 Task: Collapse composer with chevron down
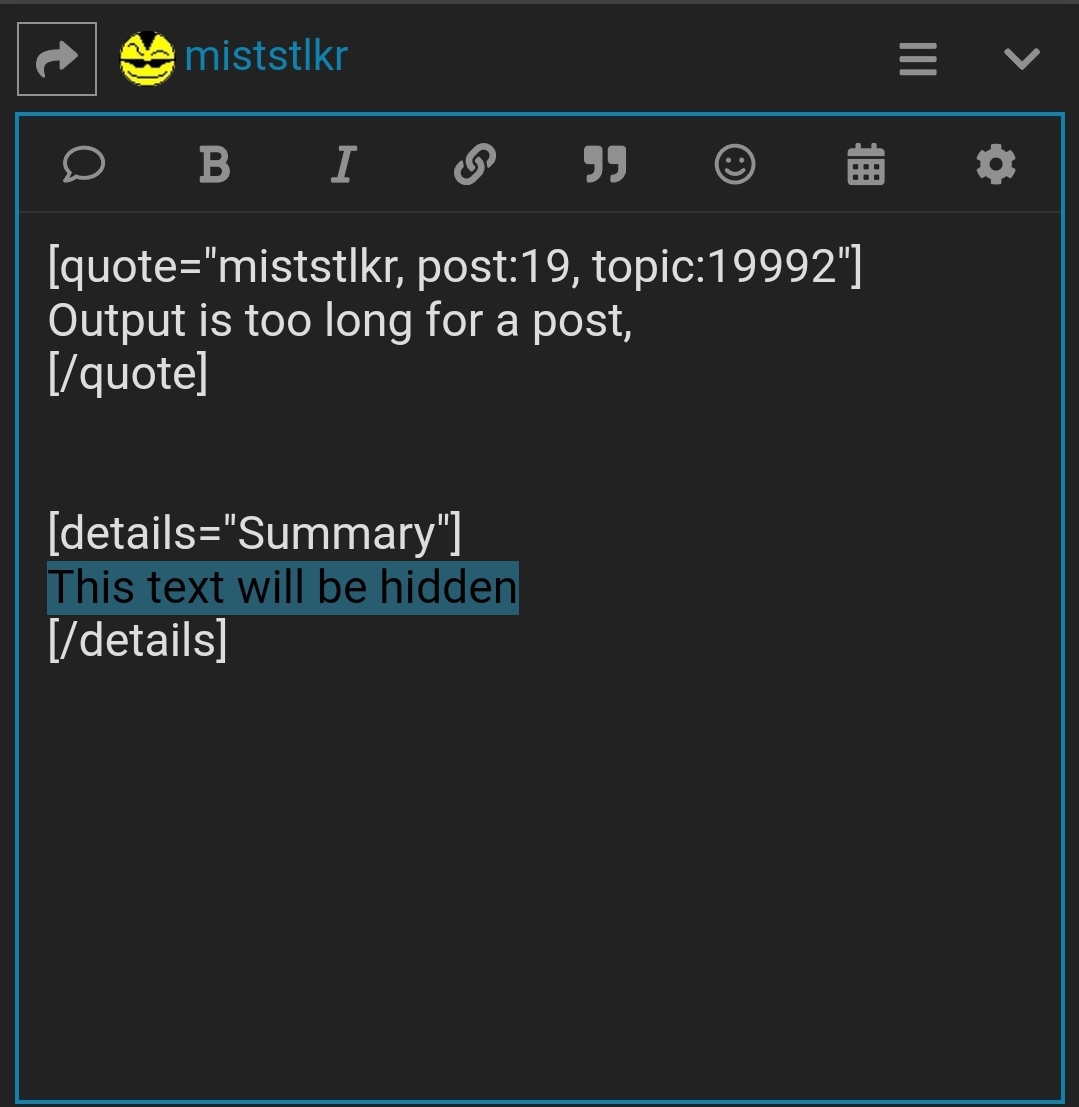(1022, 59)
